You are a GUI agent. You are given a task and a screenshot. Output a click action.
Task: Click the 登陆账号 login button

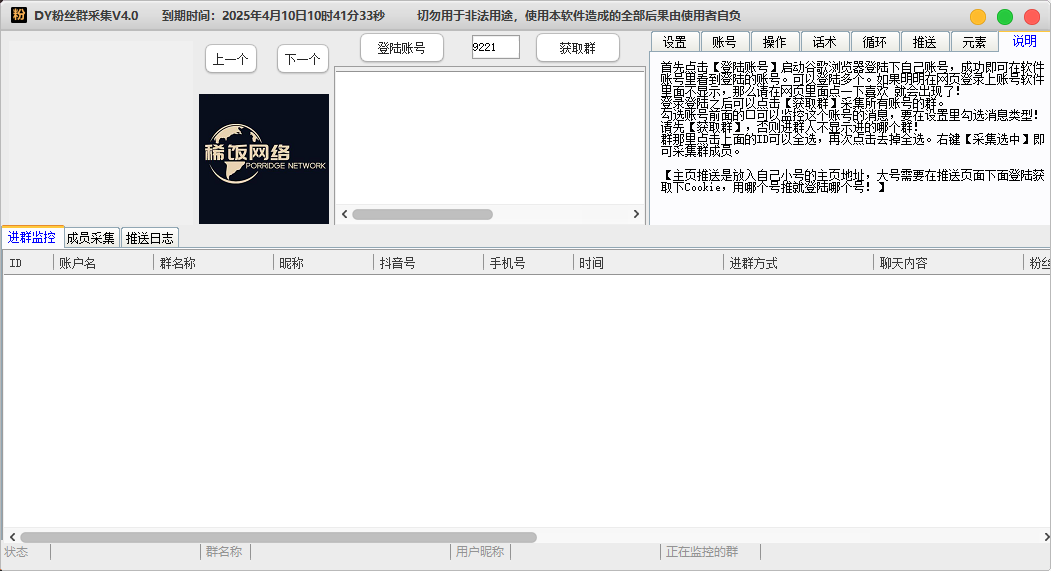pyautogui.click(x=401, y=48)
